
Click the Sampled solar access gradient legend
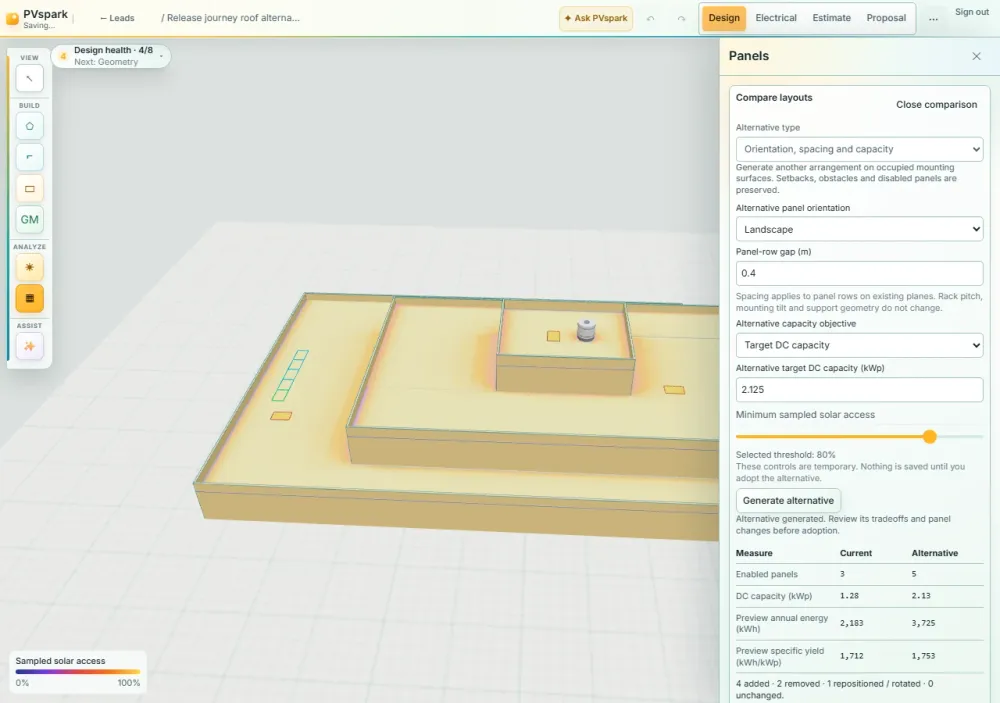(x=77, y=672)
